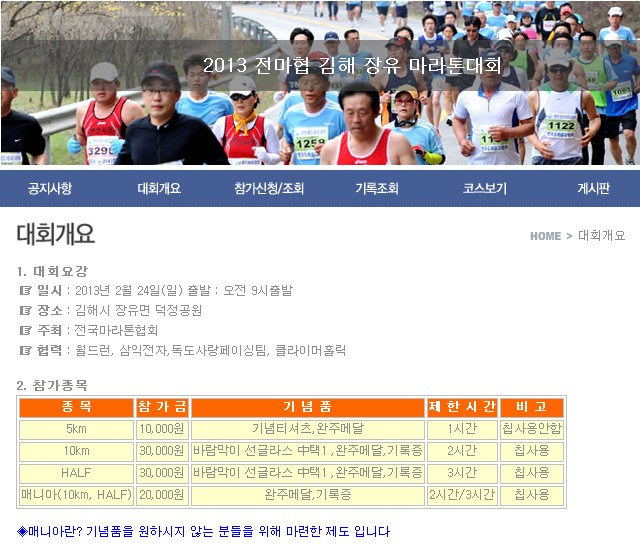Click the HALF event cell
This screenshot has height=550, width=640.
(x=76, y=473)
